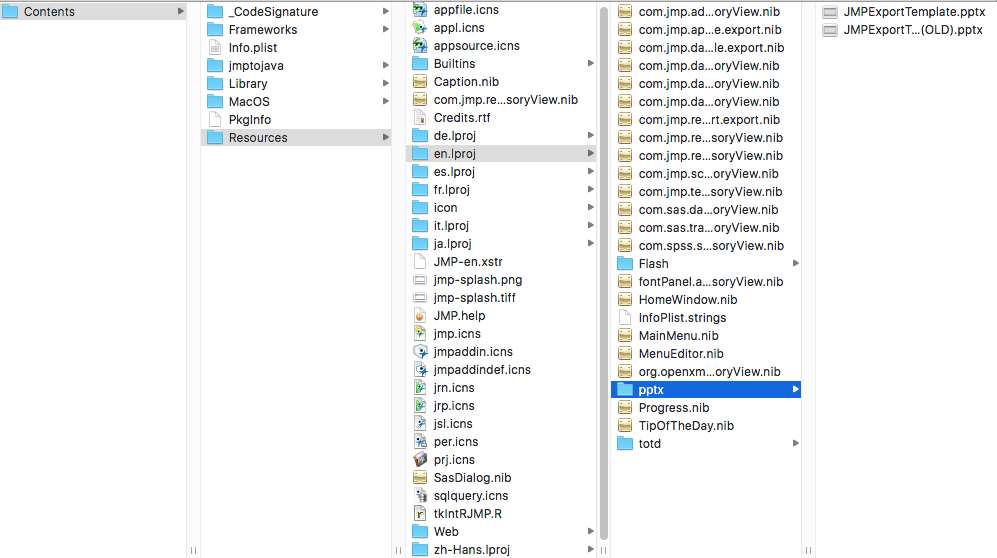Click the appfile.icns file icon

pyautogui.click(x=420, y=10)
